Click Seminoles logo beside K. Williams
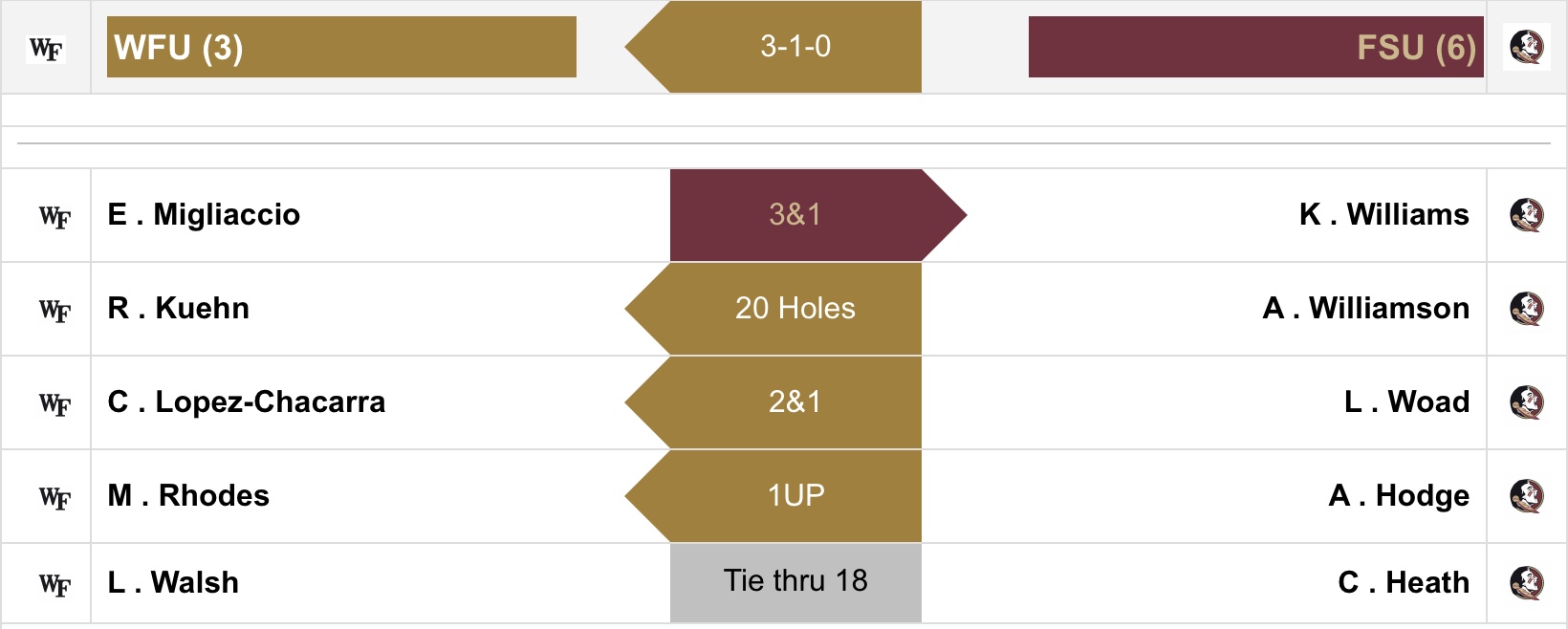 click(x=1527, y=215)
